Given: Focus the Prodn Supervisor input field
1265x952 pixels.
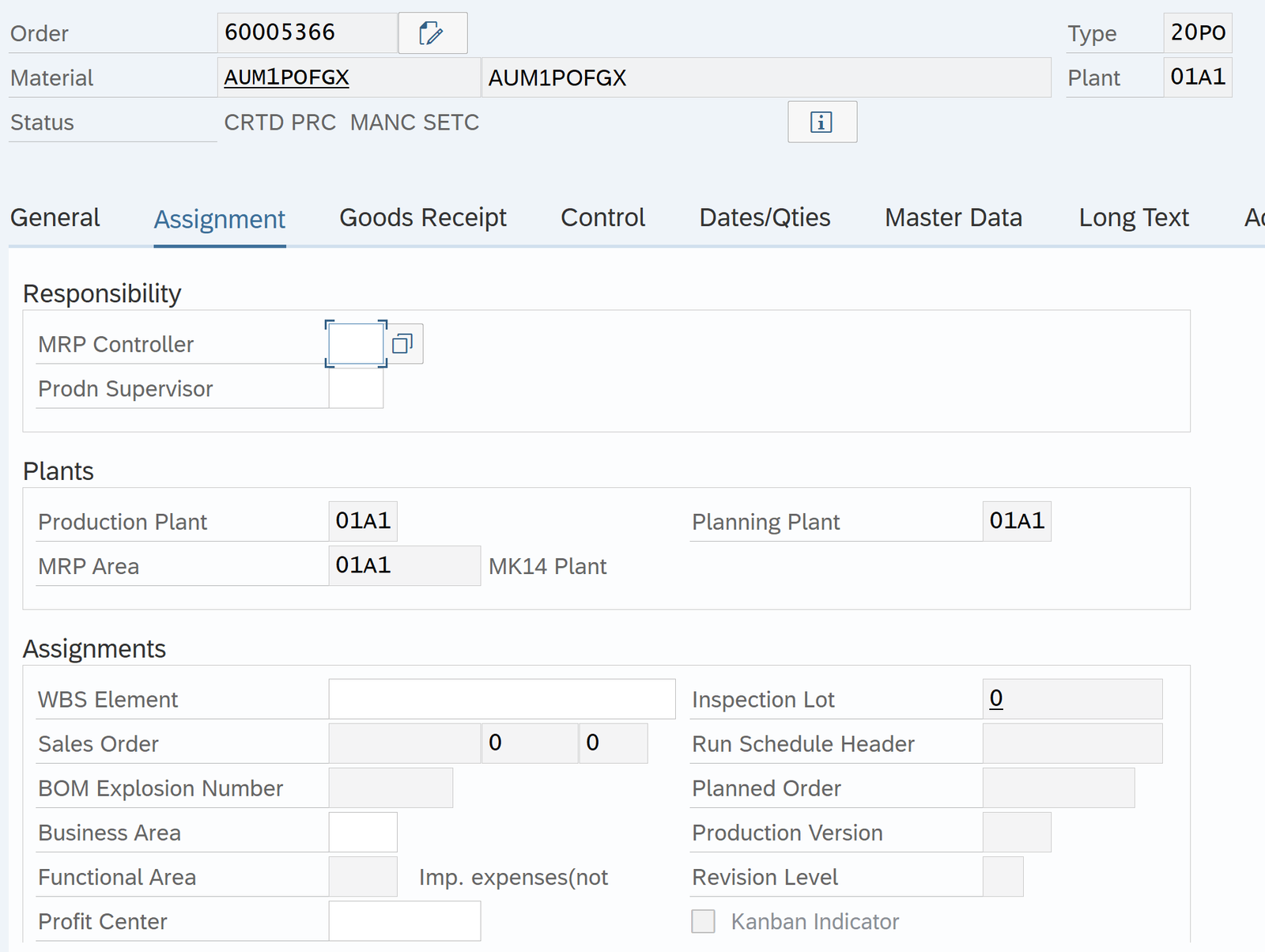Looking at the screenshot, I should pyautogui.click(x=356, y=389).
